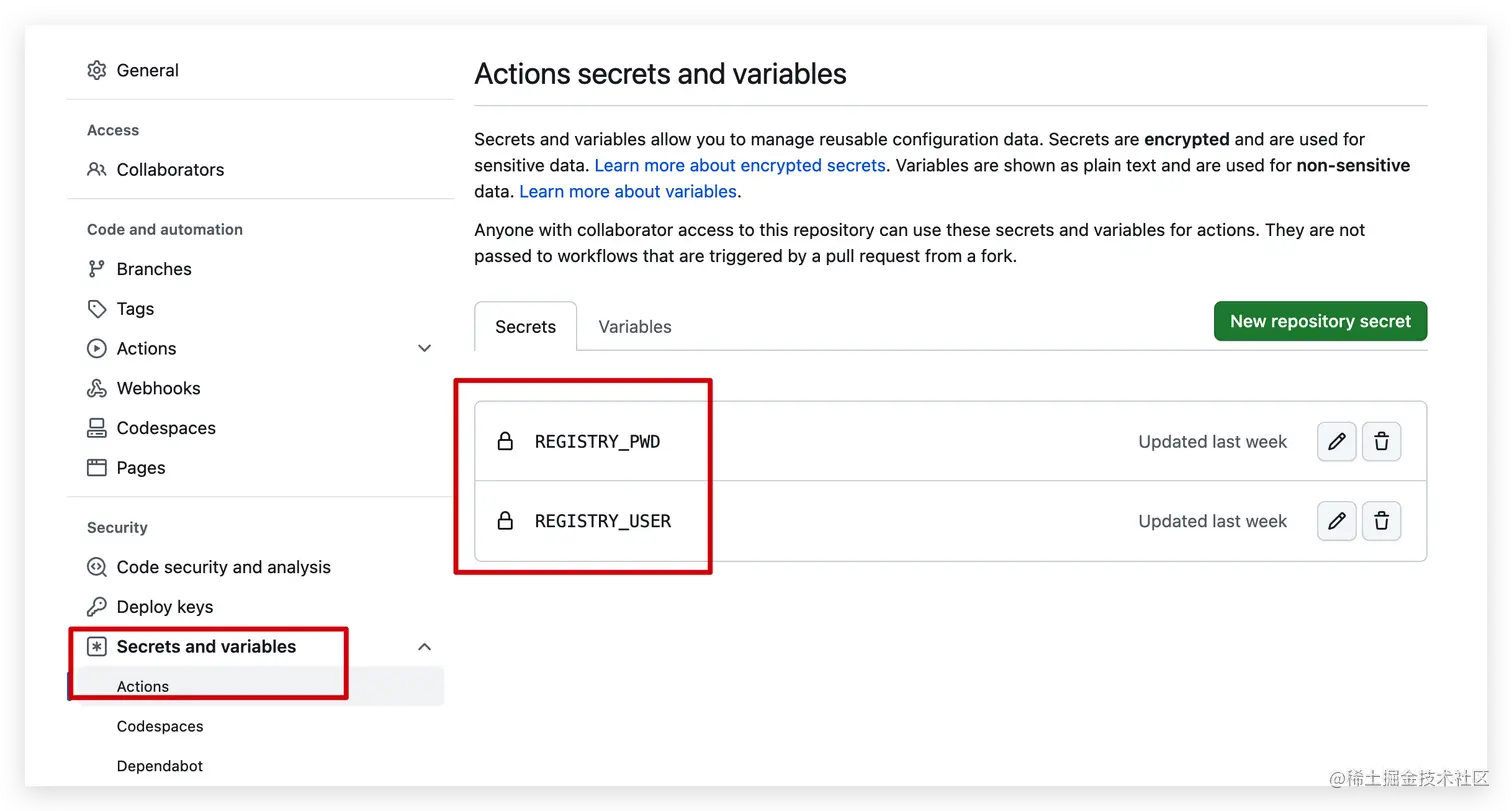Open Dependabot secrets in the sidebar

coord(160,766)
